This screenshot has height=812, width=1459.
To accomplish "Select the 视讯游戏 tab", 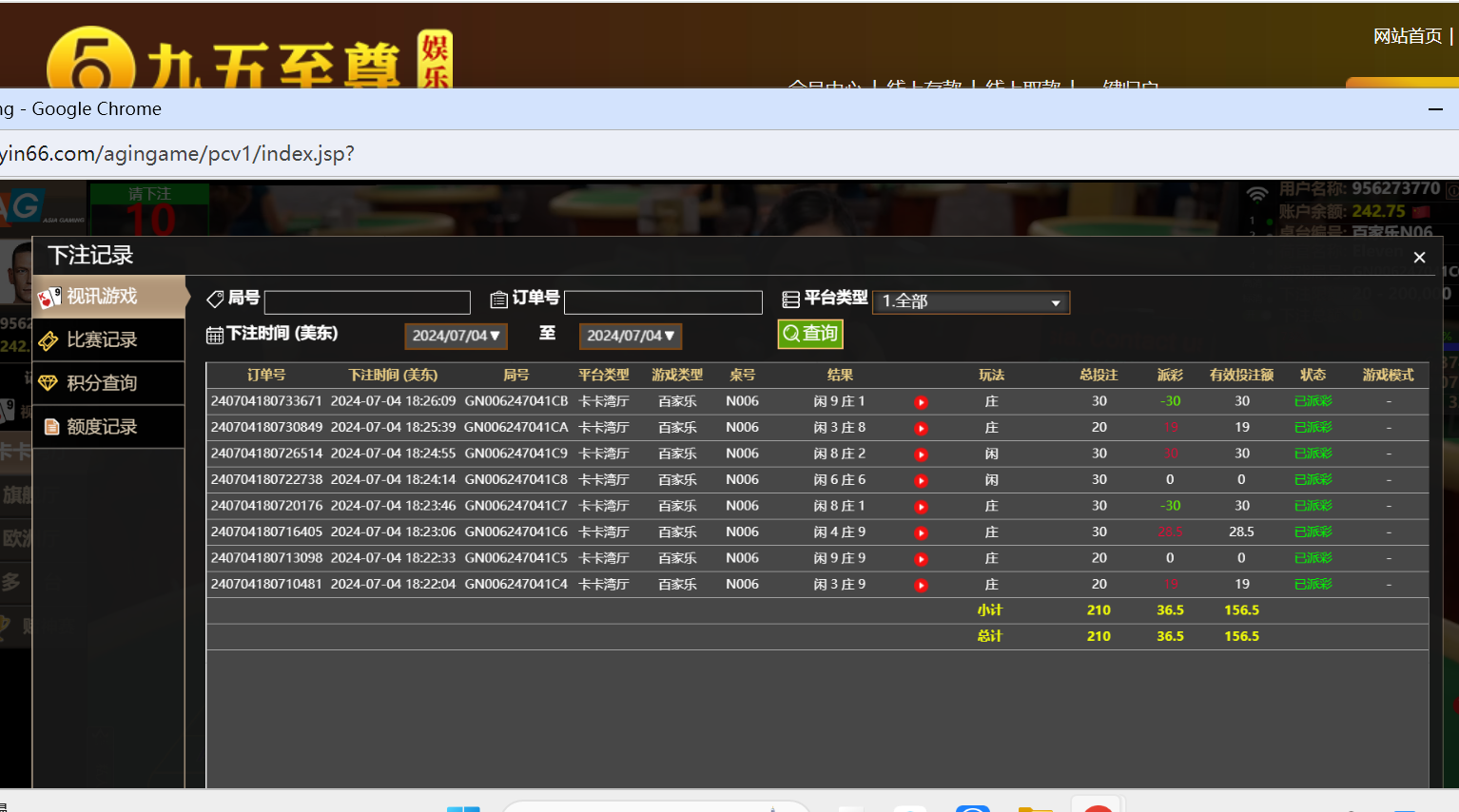I will (x=109, y=297).
